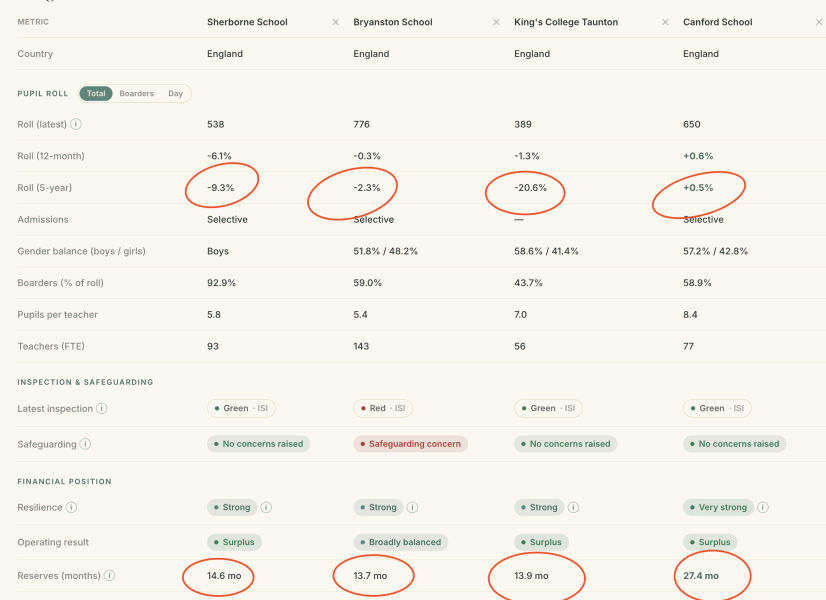
Task: Click King's College Taunton's Green ISI badge
Action: click(548, 408)
